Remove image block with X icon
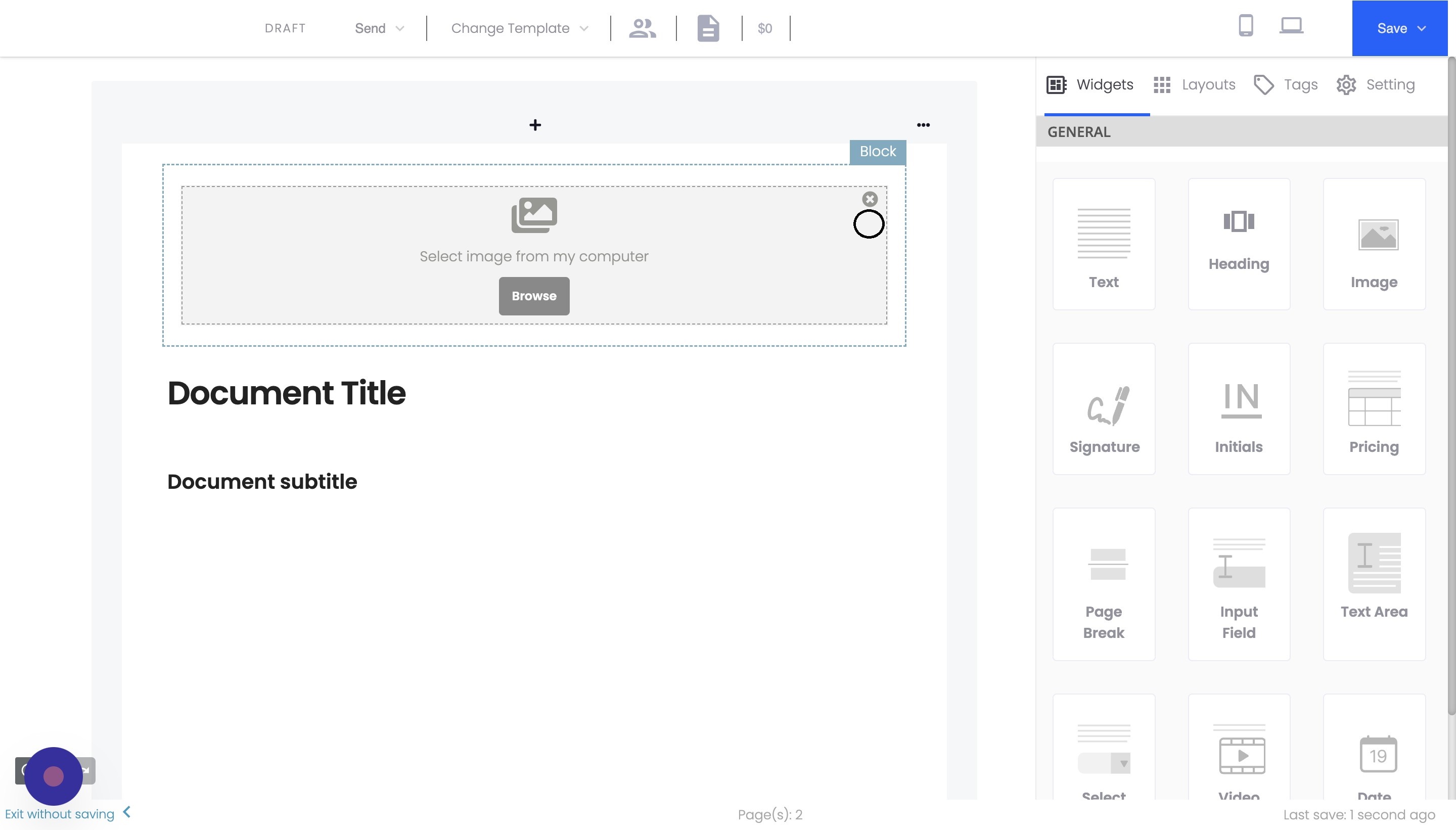 (870, 199)
